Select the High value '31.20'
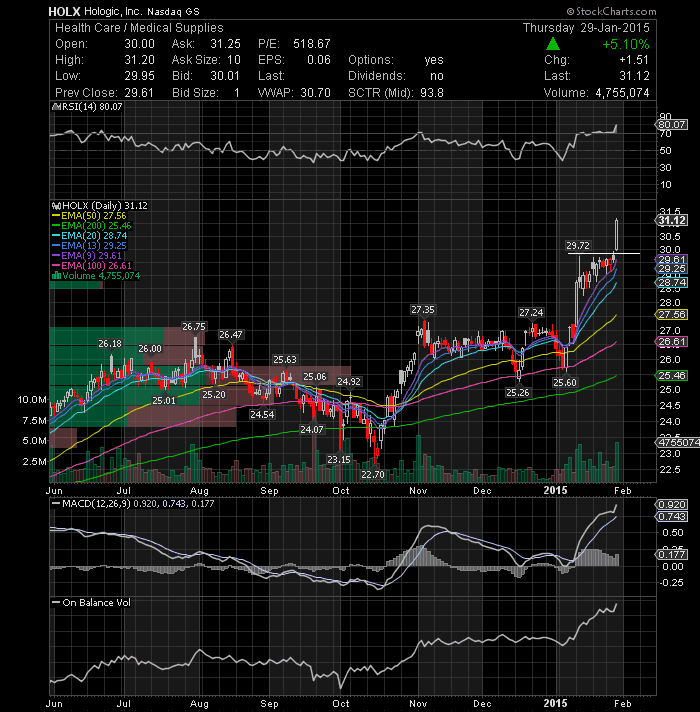 point(139,60)
